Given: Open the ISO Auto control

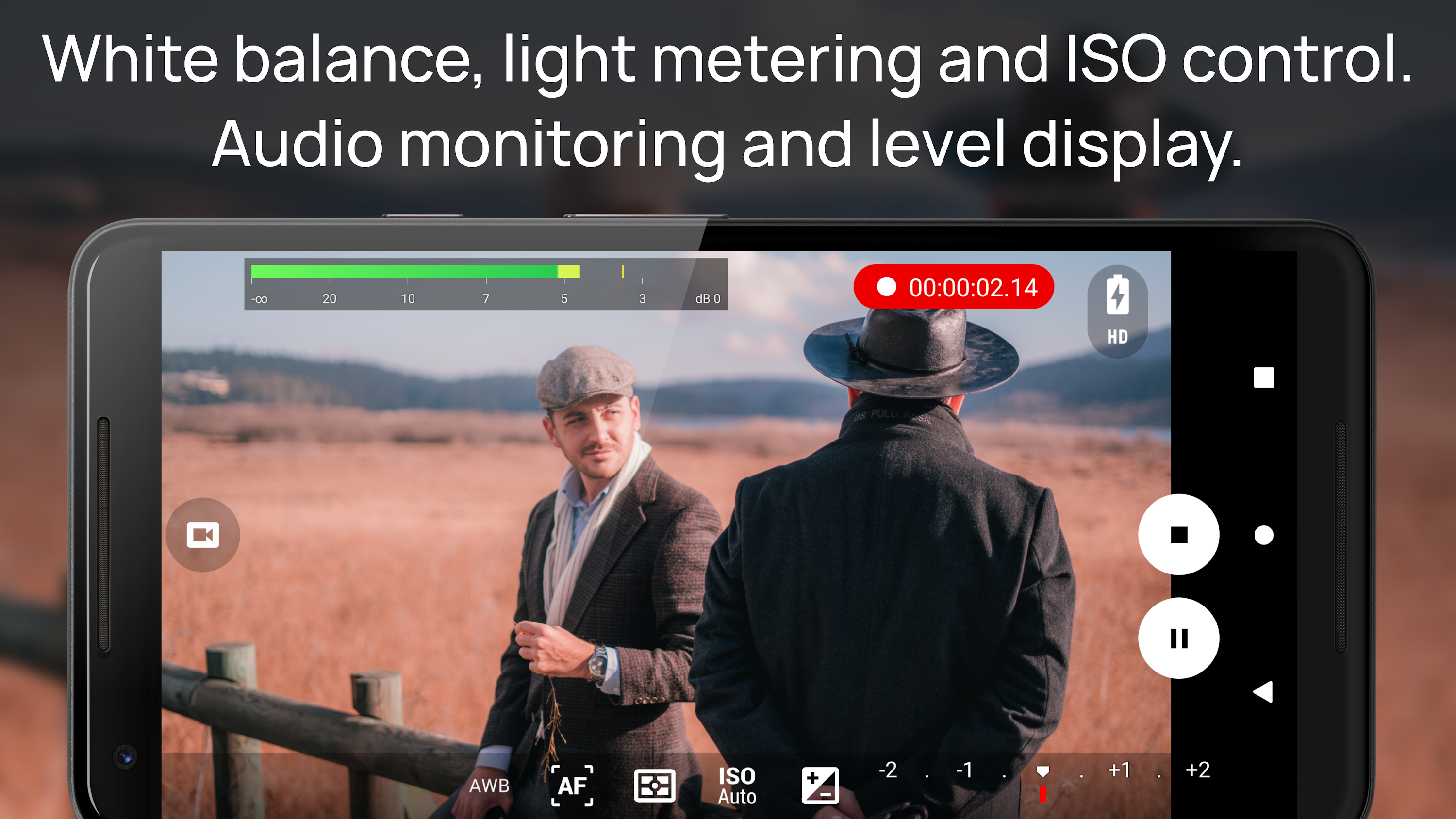Looking at the screenshot, I should pyautogui.click(x=737, y=785).
